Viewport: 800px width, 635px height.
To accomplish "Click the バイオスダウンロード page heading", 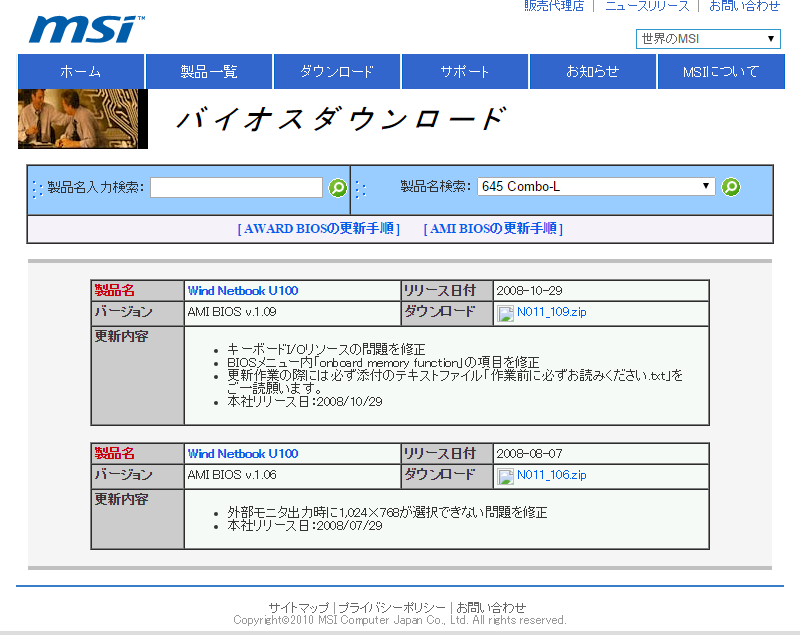I will pos(342,119).
